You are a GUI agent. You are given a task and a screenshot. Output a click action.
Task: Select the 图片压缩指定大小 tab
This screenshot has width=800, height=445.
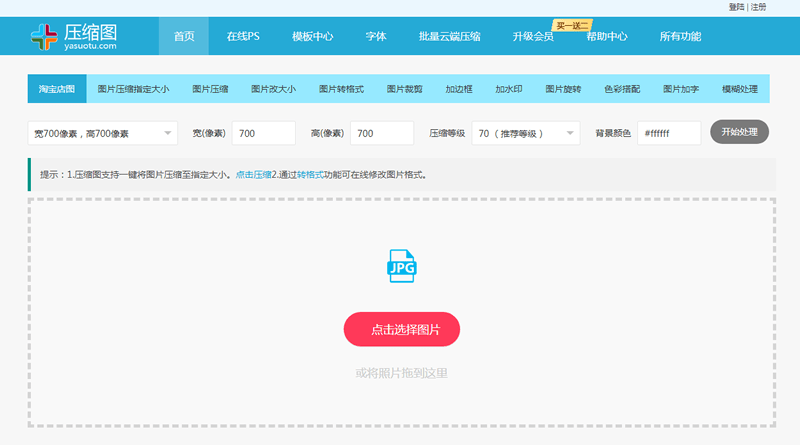point(133,89)
